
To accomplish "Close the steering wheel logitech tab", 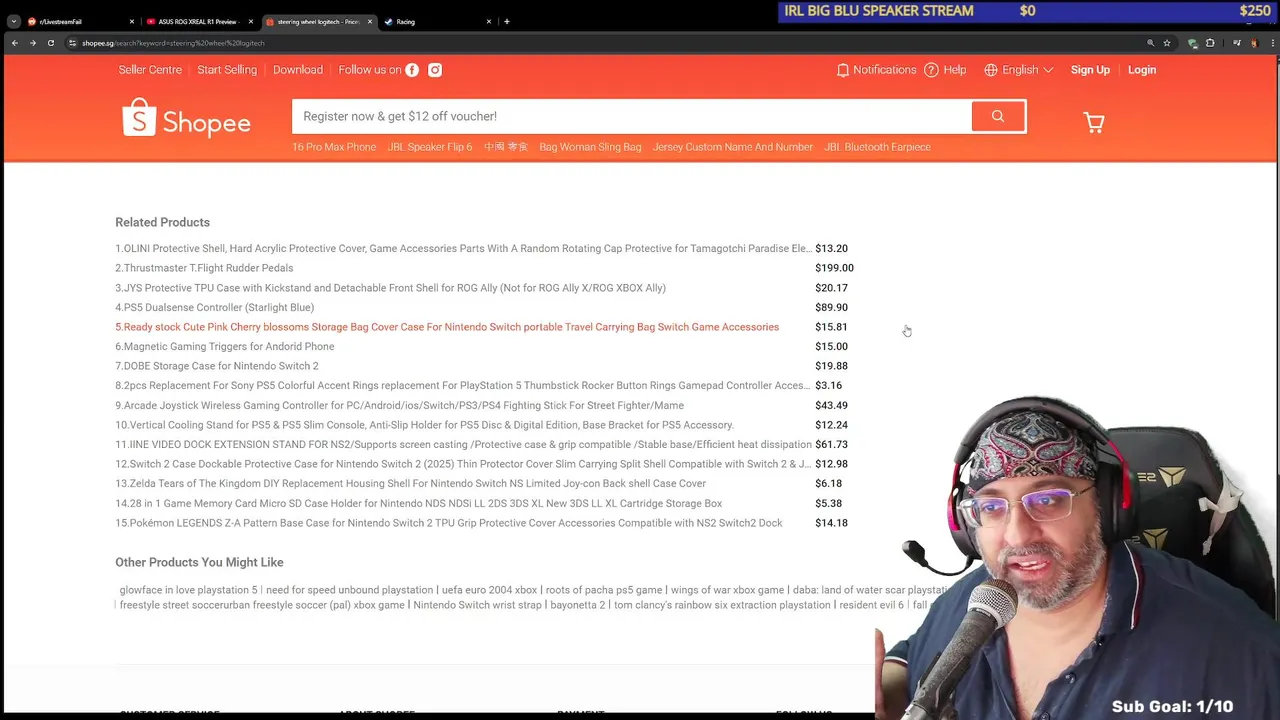I will tap(370, 21).
